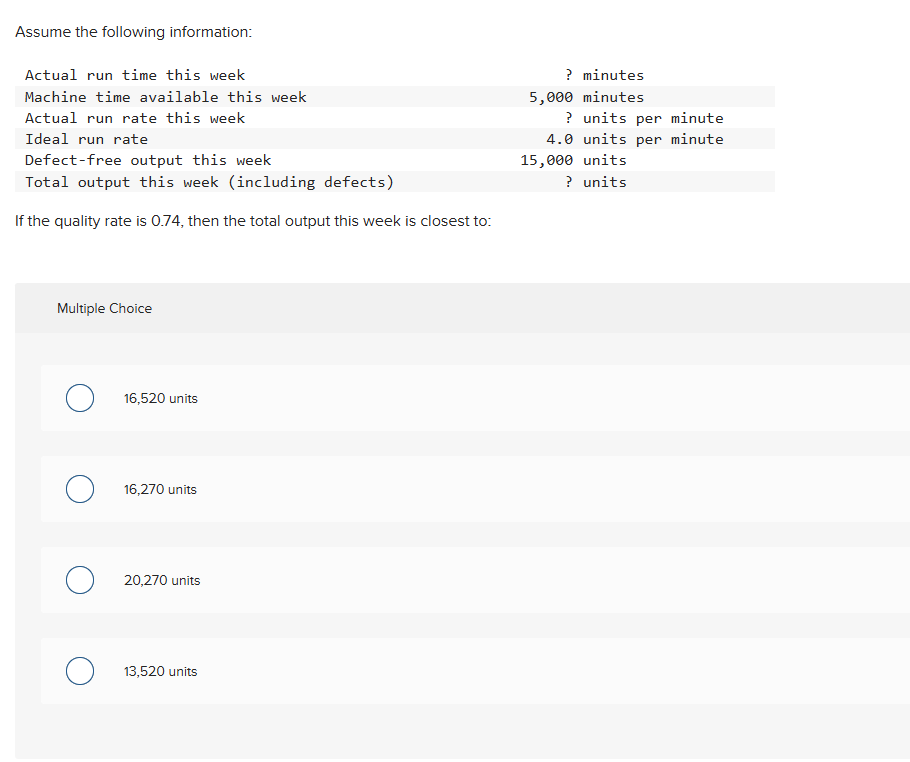Click the Defect-free output this week row

coord(148,160)
